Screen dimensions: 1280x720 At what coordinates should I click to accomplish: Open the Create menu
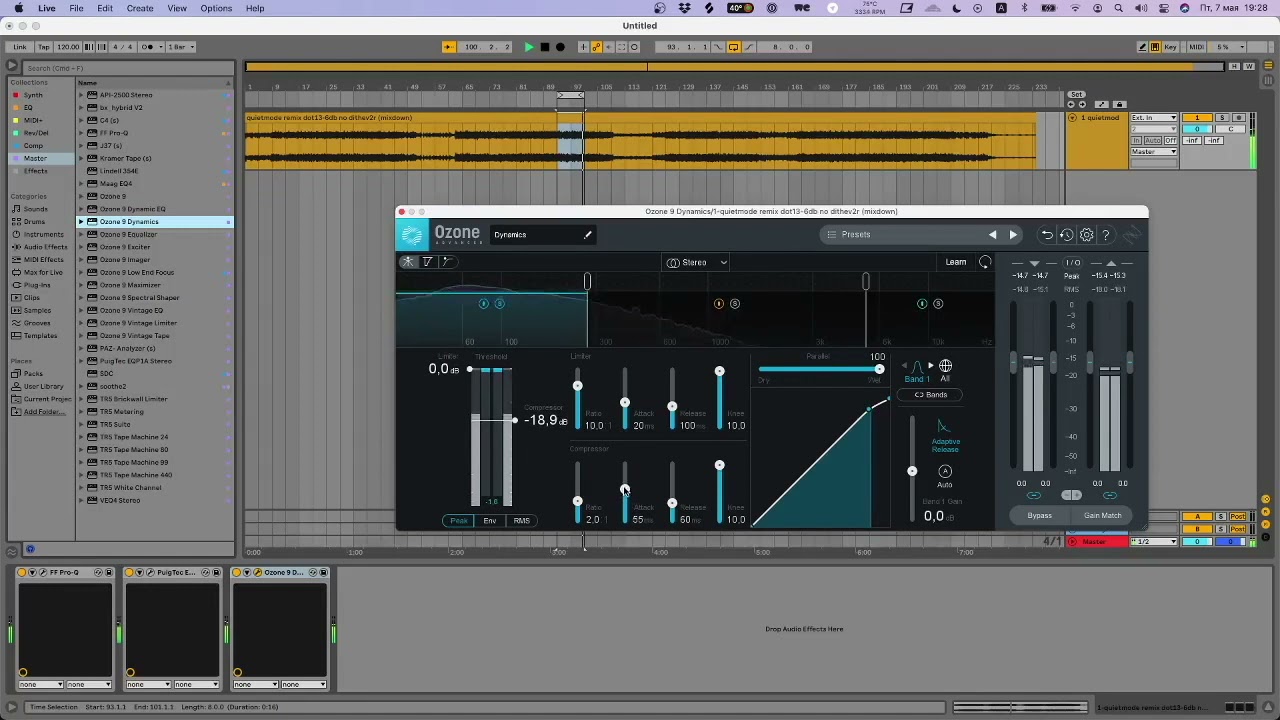[140, 8]
